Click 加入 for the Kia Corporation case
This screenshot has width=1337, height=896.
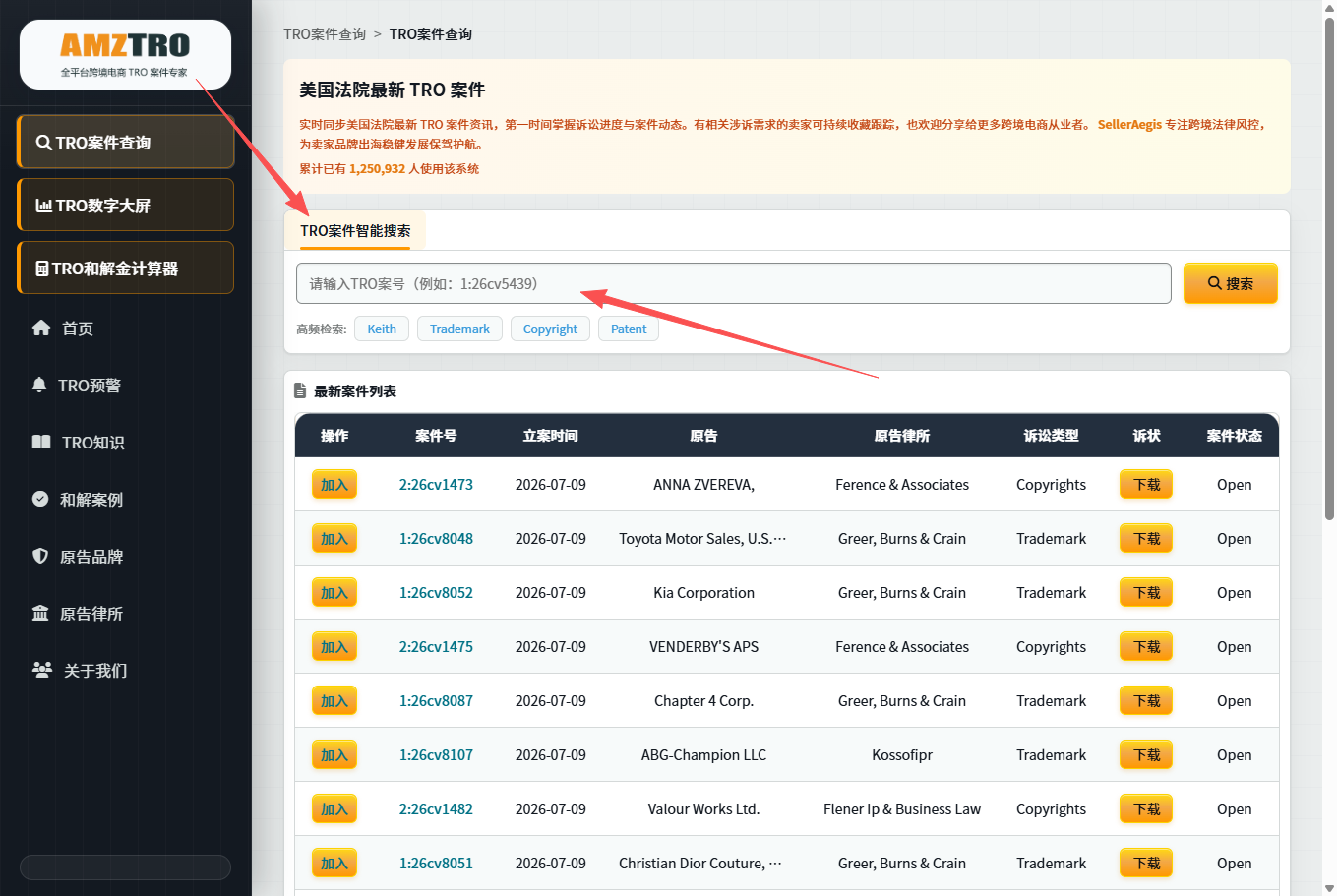[334, 593]
